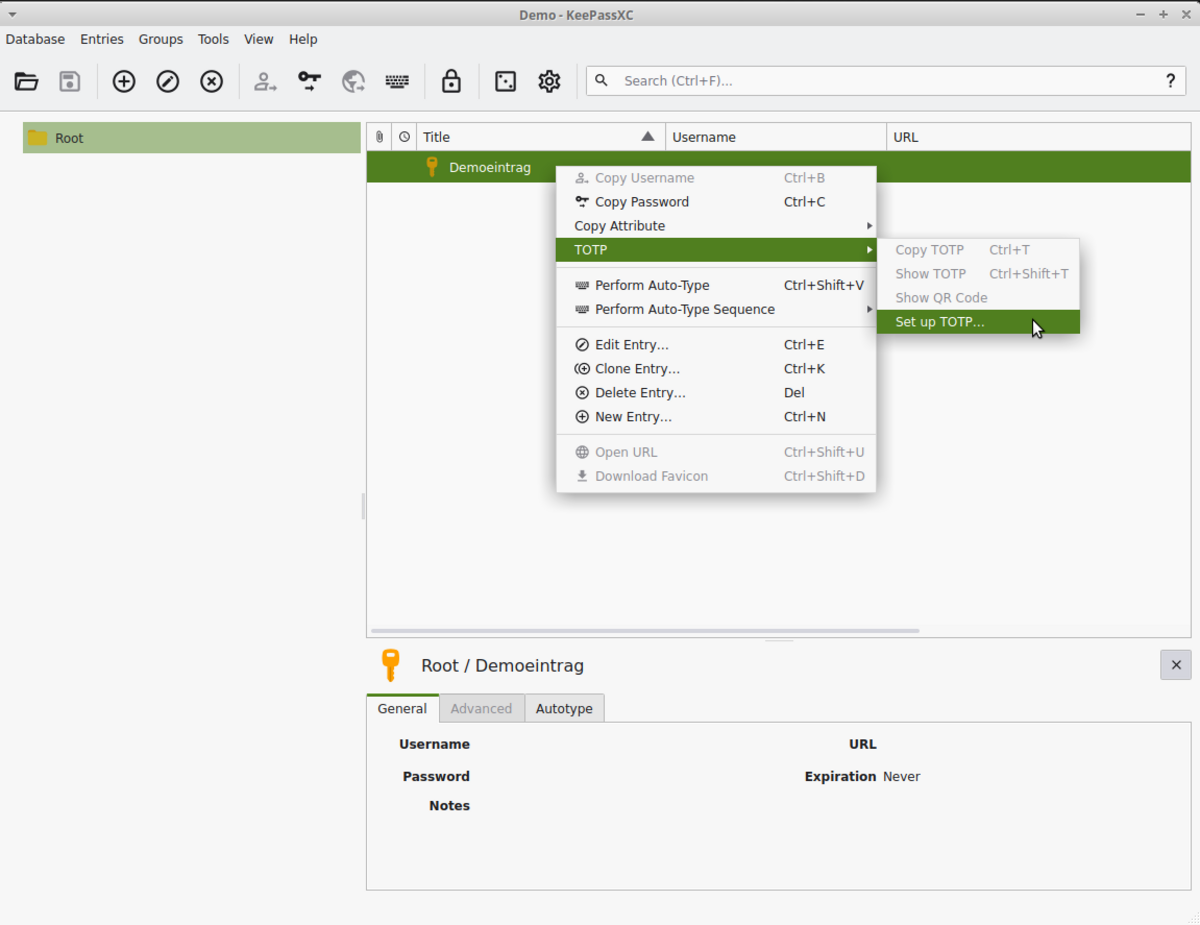Image resolution: width=1200 pixels, height=925 pixels.
Task: Click the Open Database folder icon
Action: coord(27,81)
